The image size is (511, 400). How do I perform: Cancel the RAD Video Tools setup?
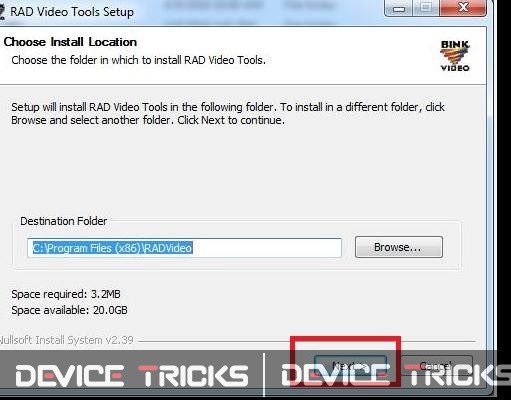click(436, 367)
